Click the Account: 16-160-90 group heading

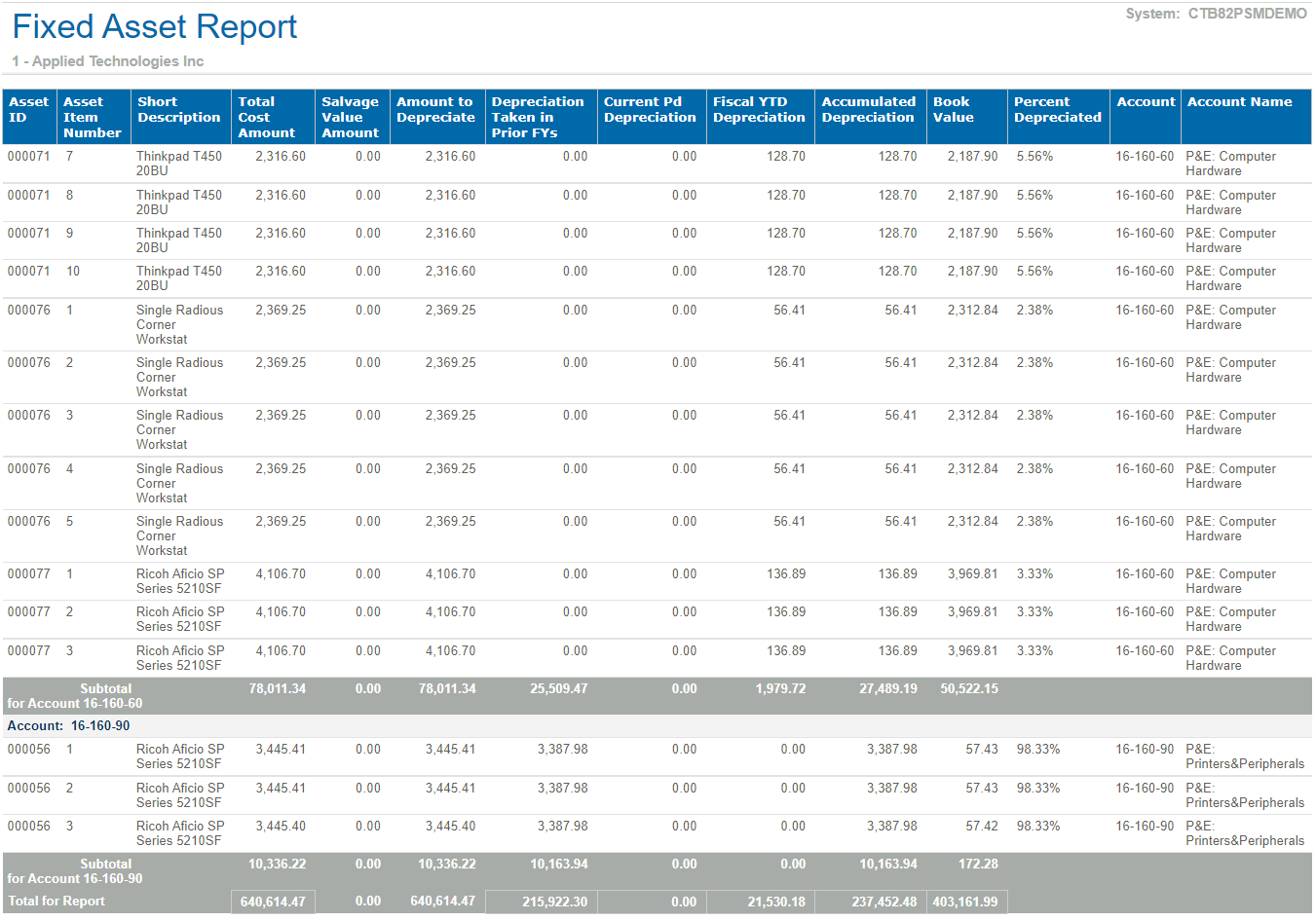pyautogui.click(x=68, y=726)
